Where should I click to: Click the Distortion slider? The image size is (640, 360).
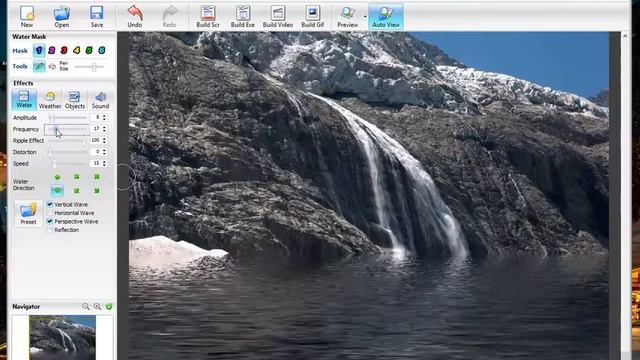point(67,152)
